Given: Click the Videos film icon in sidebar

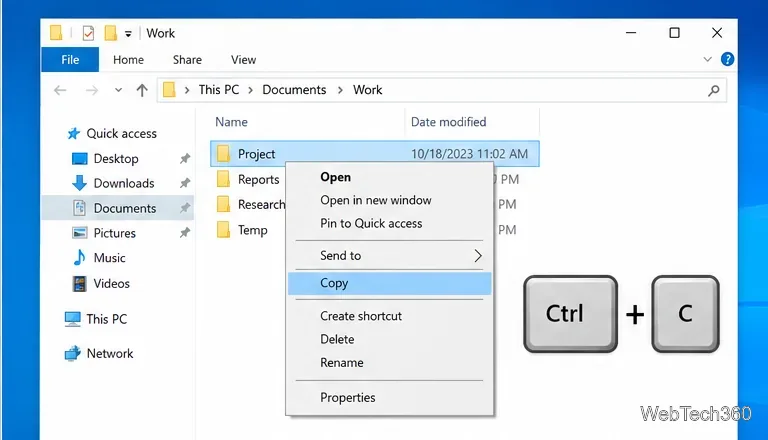Looking at the screenshot, I should [79, 284].
